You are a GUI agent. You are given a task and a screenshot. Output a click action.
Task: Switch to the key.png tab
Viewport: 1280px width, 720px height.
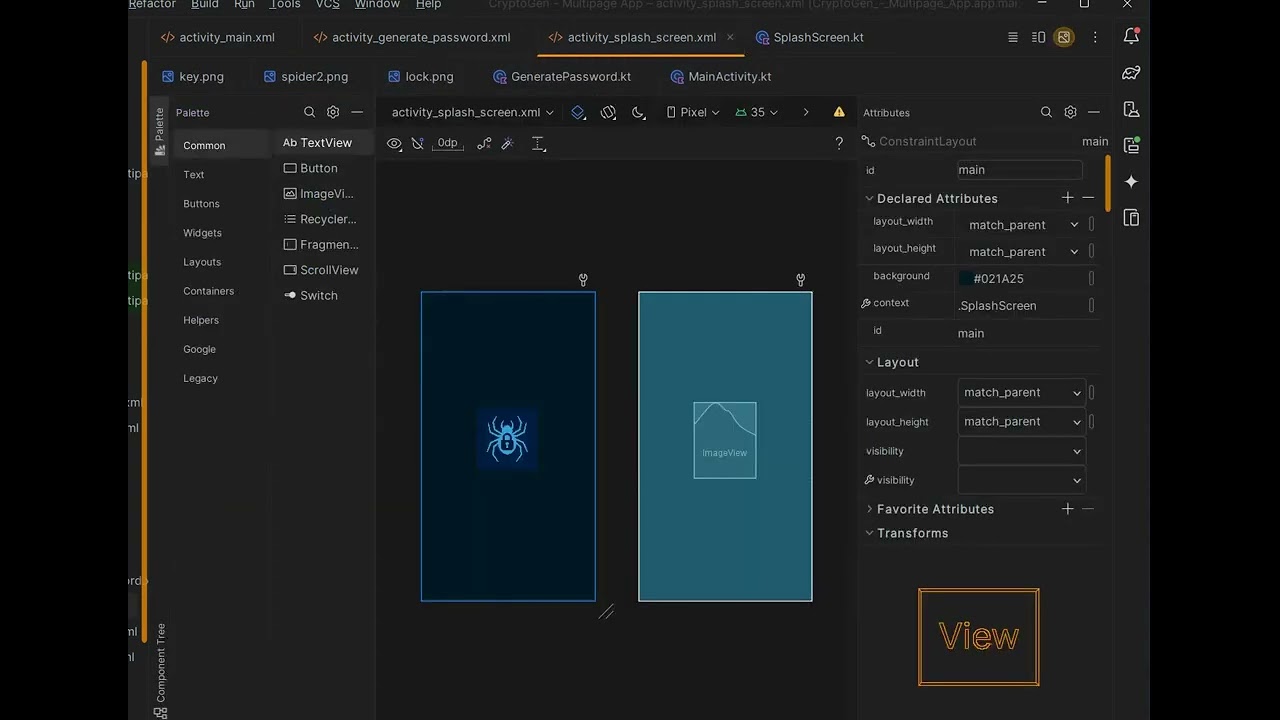pos(193,76)
